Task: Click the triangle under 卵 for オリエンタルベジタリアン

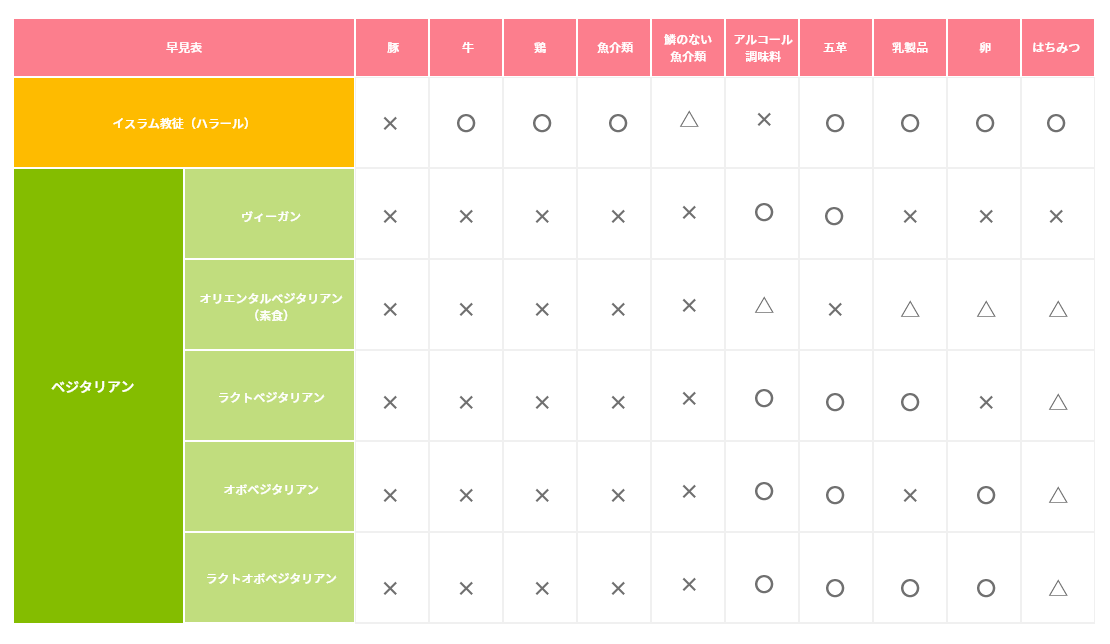Action: tap(986, 309)
